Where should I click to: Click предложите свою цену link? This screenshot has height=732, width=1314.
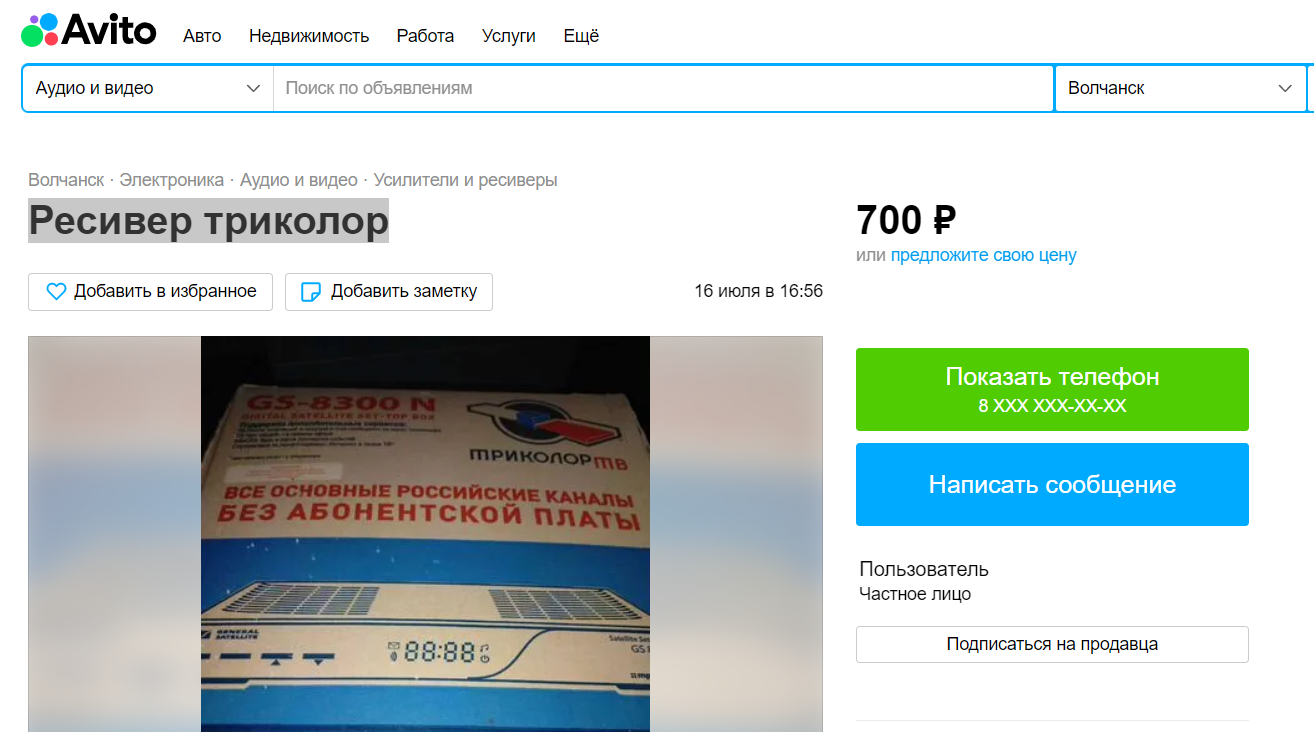click(x=984, y=255)
